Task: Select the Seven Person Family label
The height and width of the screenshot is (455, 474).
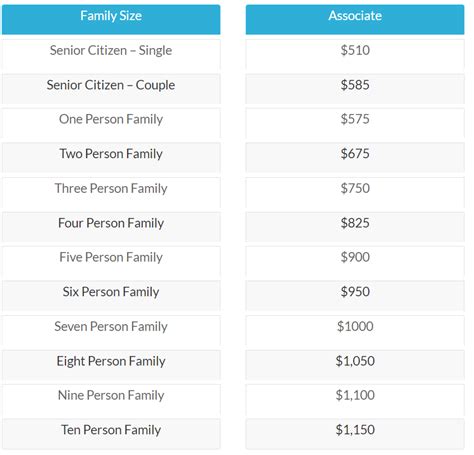Action: point(111,327)
